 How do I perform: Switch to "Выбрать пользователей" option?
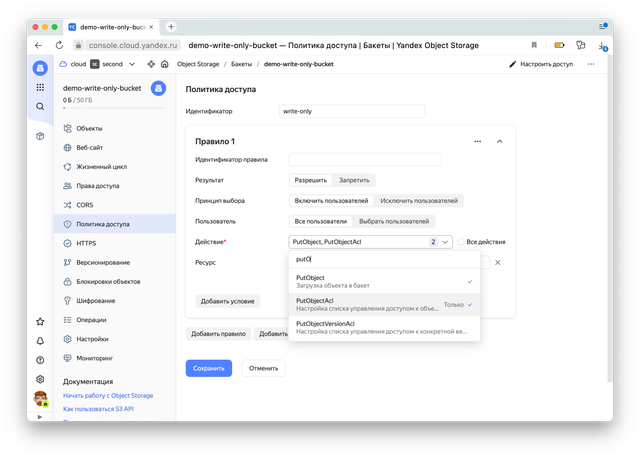pos(393,221)
